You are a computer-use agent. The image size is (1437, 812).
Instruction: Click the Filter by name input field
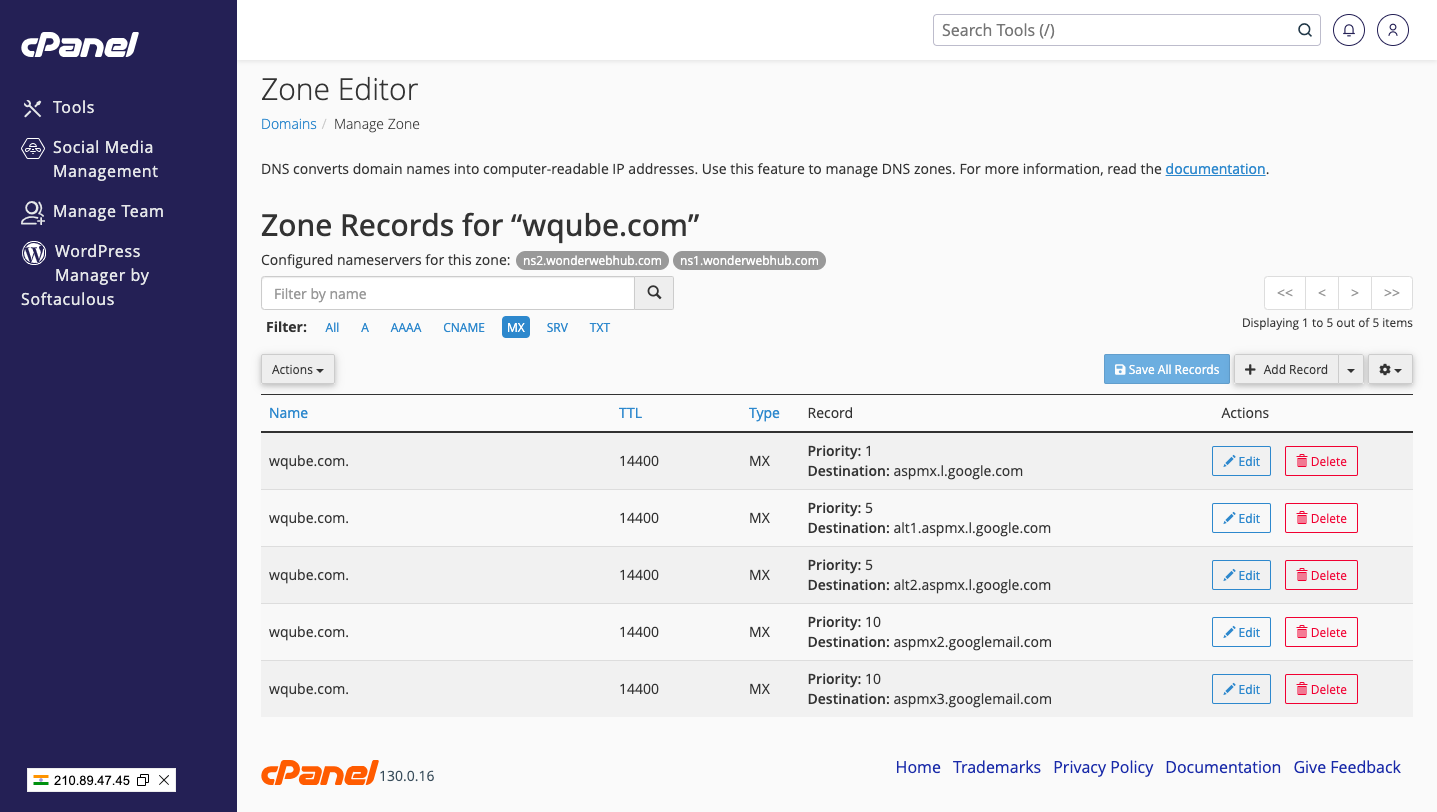(x=447, y=293)
